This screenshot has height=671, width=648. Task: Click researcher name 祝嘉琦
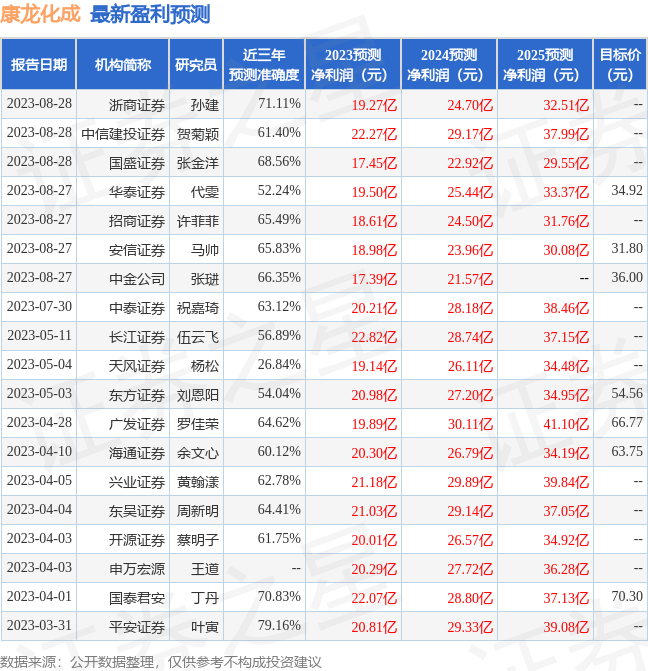(198, 308)
